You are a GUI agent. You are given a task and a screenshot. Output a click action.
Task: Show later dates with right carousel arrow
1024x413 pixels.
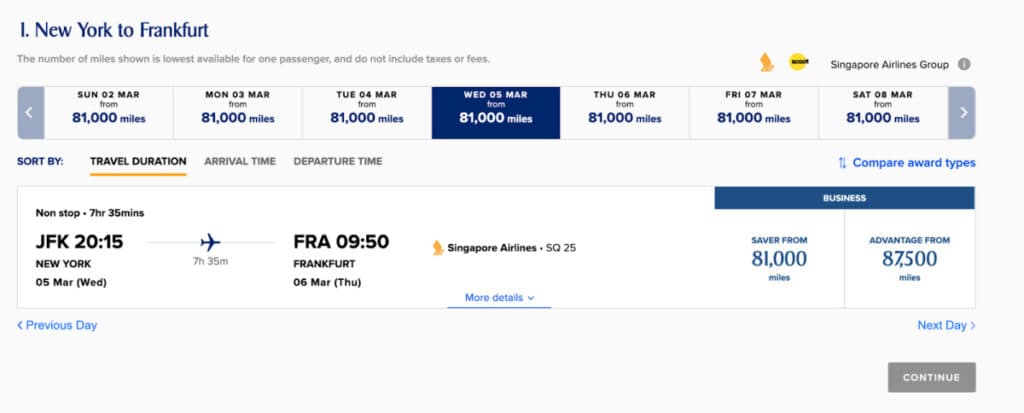click(963, 112)
